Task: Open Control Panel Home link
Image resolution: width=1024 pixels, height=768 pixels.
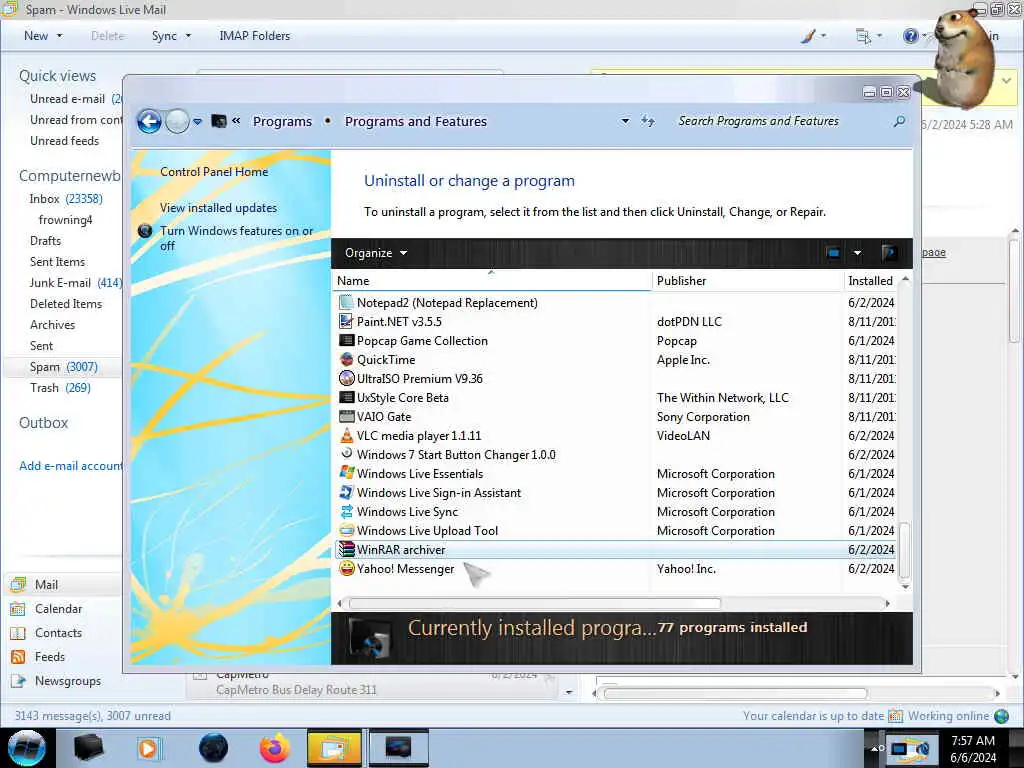Action: click(x=214, y=172)
